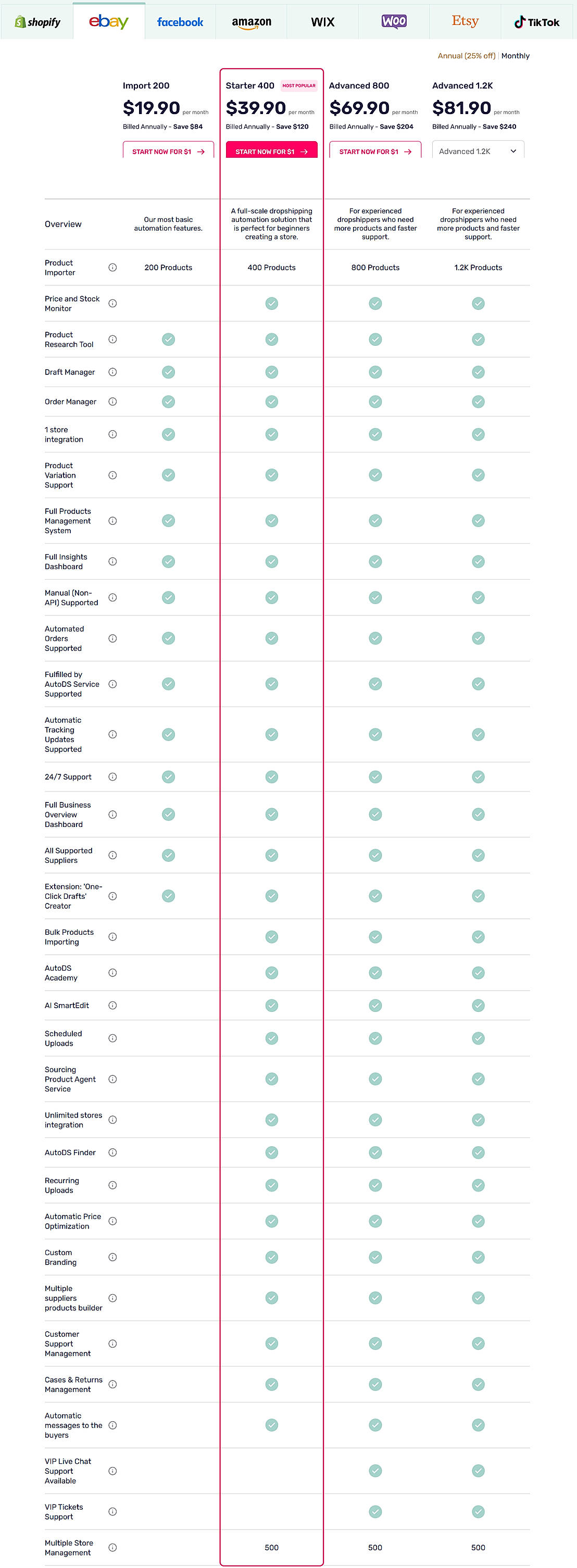Click info icon next to Custom Branding
577x1568 pixels.
112,1257
